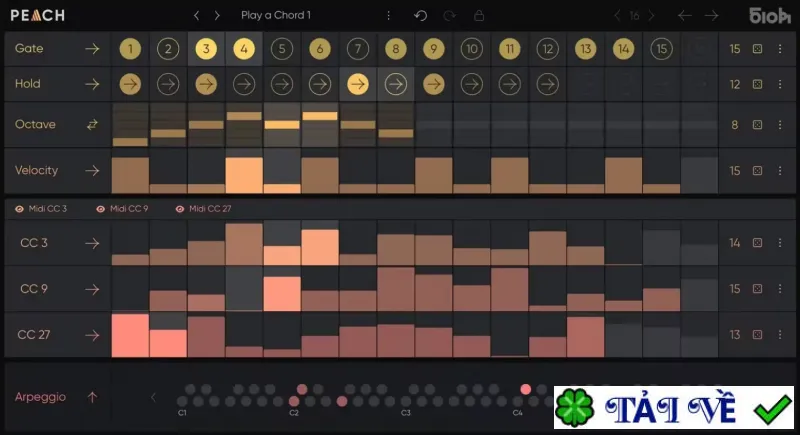Select the Octave lane label
This screenshot has width=800, height=435.
(x=35, y=124)
